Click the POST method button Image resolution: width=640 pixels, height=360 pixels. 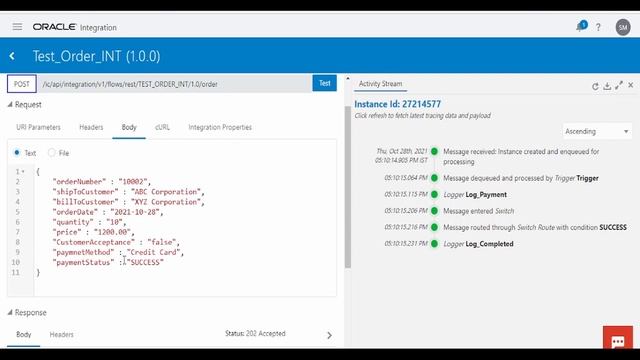click(22, 84)
